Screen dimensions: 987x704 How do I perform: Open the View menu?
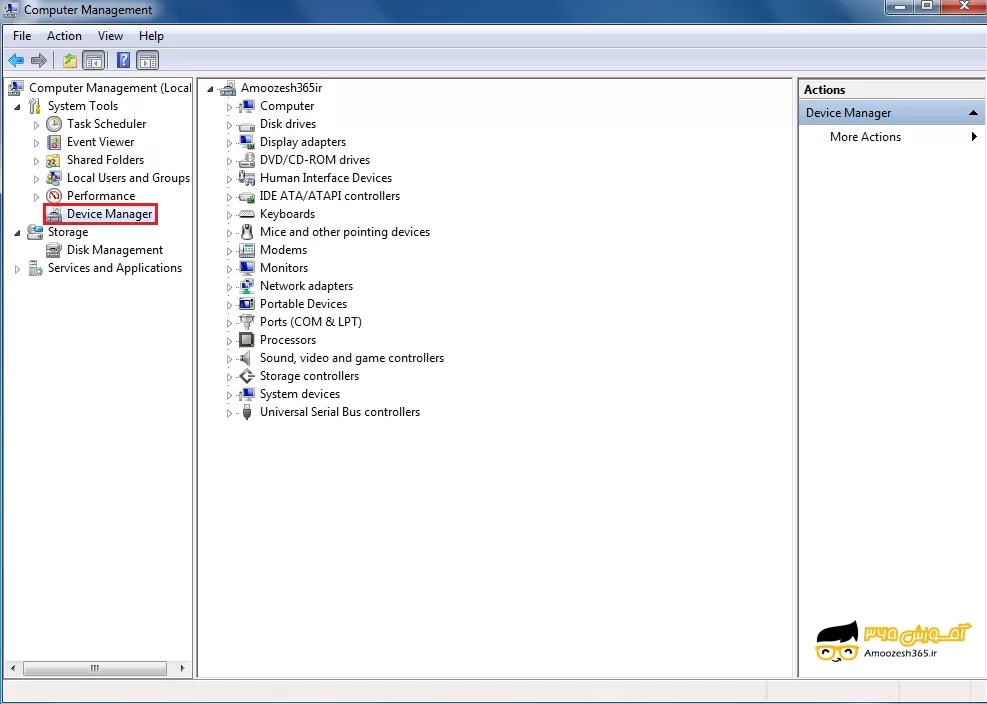click(110, 35)
